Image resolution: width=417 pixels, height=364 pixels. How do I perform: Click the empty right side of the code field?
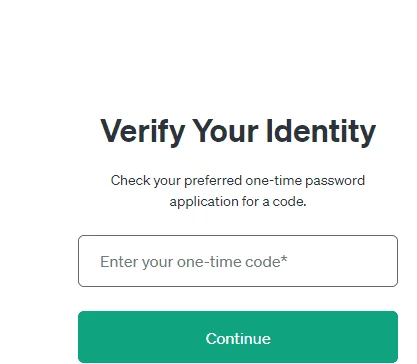[343, 261]
